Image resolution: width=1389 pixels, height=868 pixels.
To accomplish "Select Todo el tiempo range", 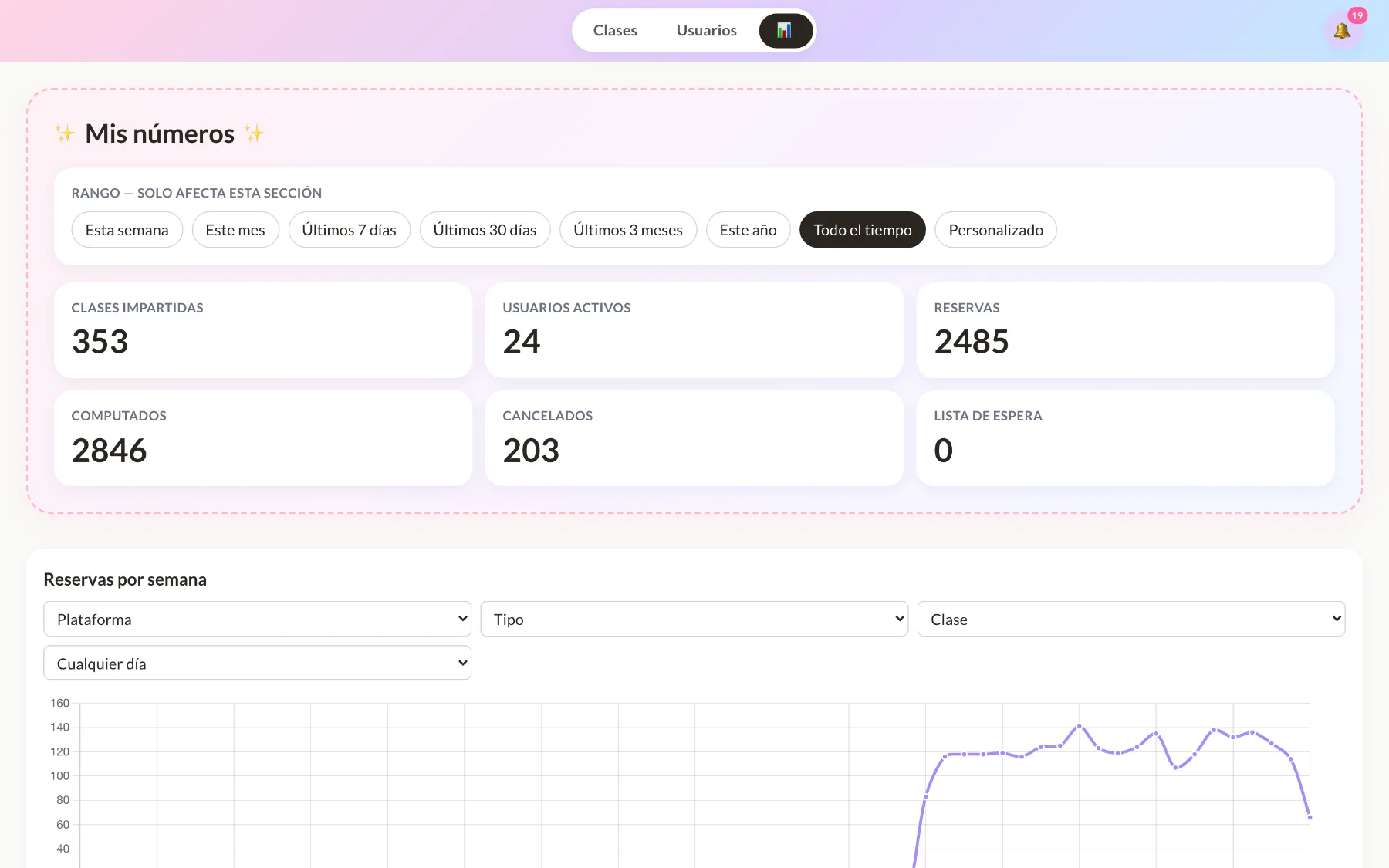I will pos(863,230).
